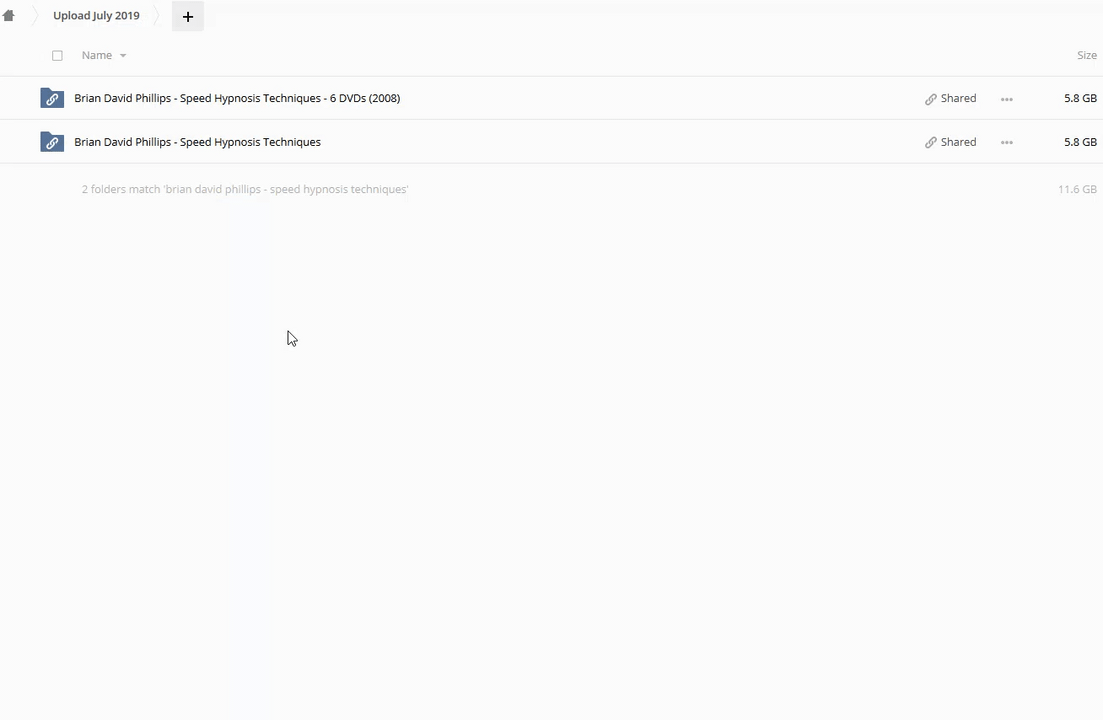Click folder icon of second Speed Hypnosis row

tap(52, 142)
